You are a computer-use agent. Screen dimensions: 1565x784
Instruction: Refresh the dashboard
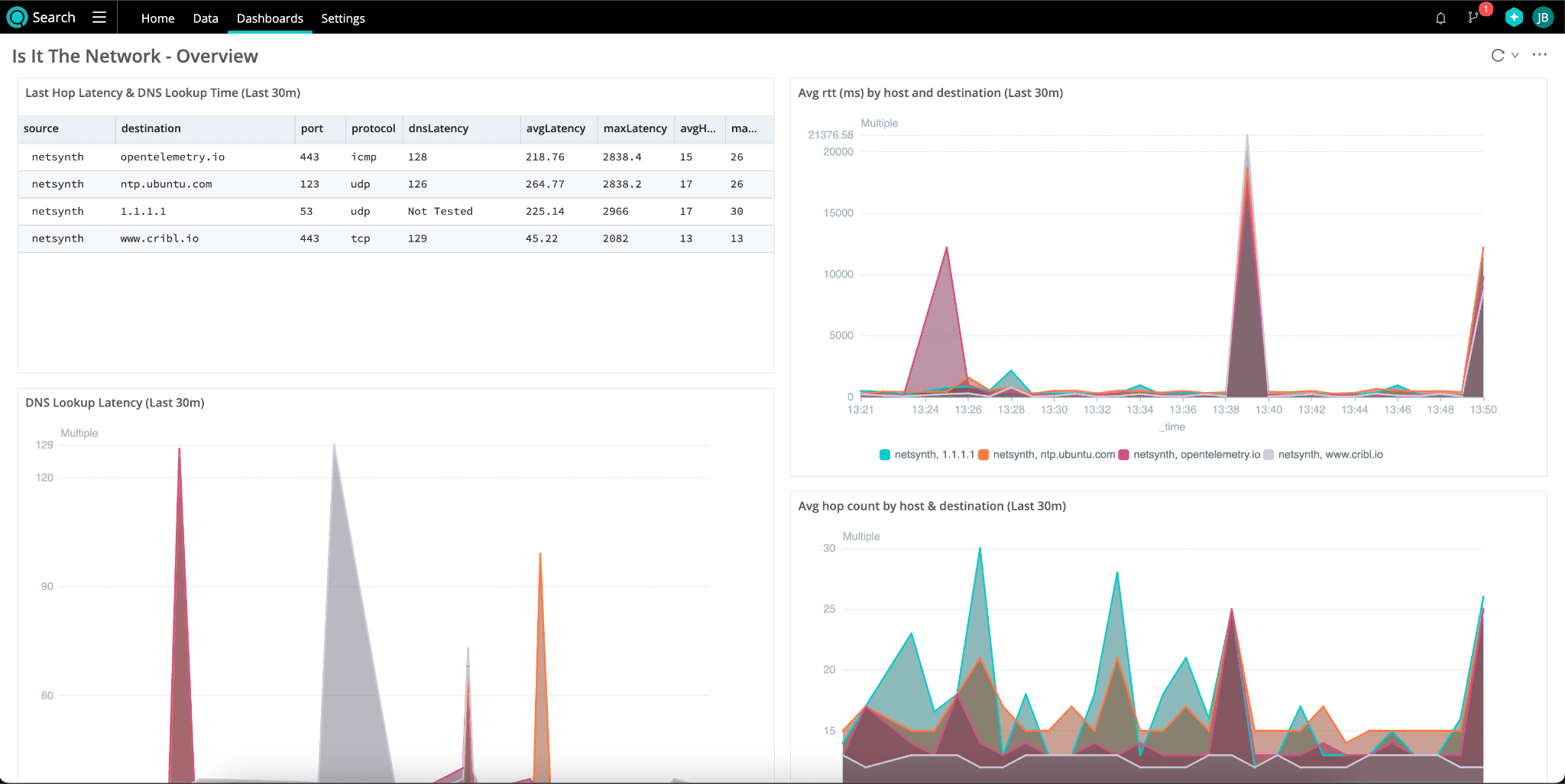click(x=1498, y=55)
